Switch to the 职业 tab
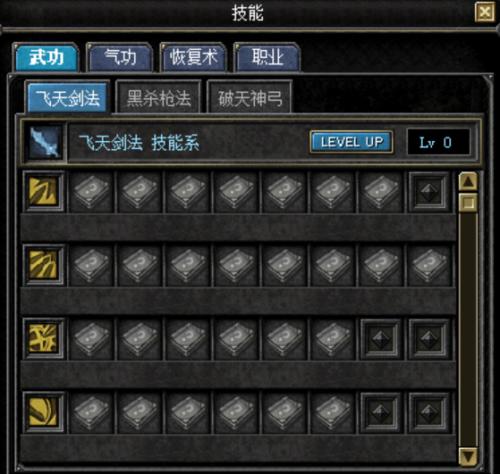The width and height of the screenshot is (500, 474). [267, 57]
